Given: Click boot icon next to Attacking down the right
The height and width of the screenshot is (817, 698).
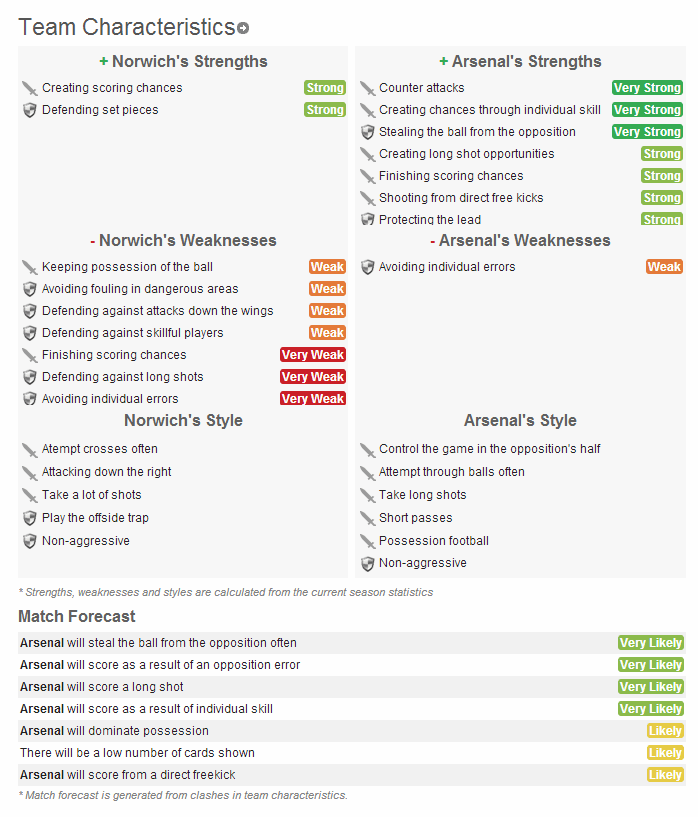Looking at the screenshot, I should pyautogui.click(x=30, y=472).
